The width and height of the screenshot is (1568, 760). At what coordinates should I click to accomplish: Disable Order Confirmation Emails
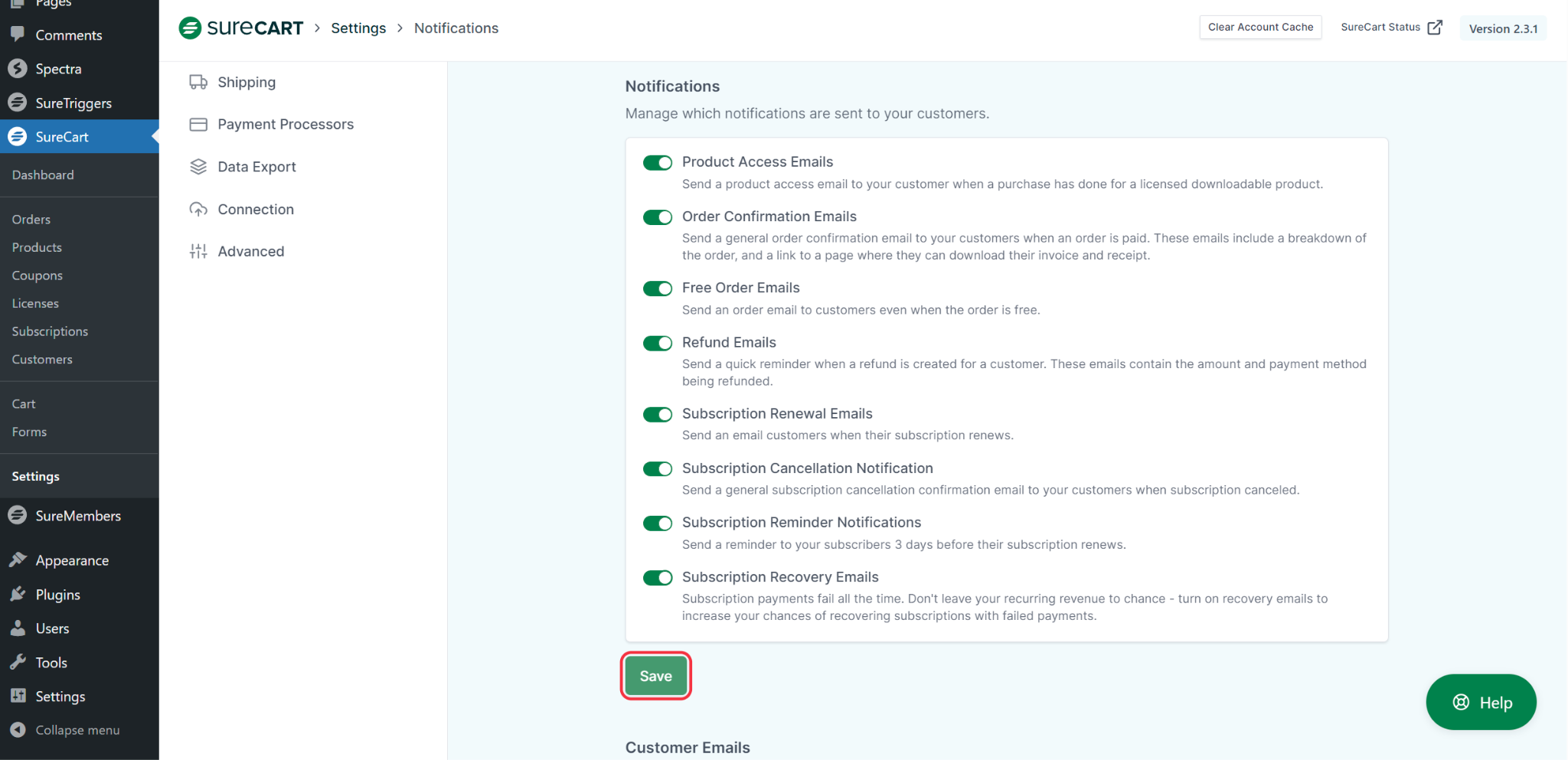[657, 217]
